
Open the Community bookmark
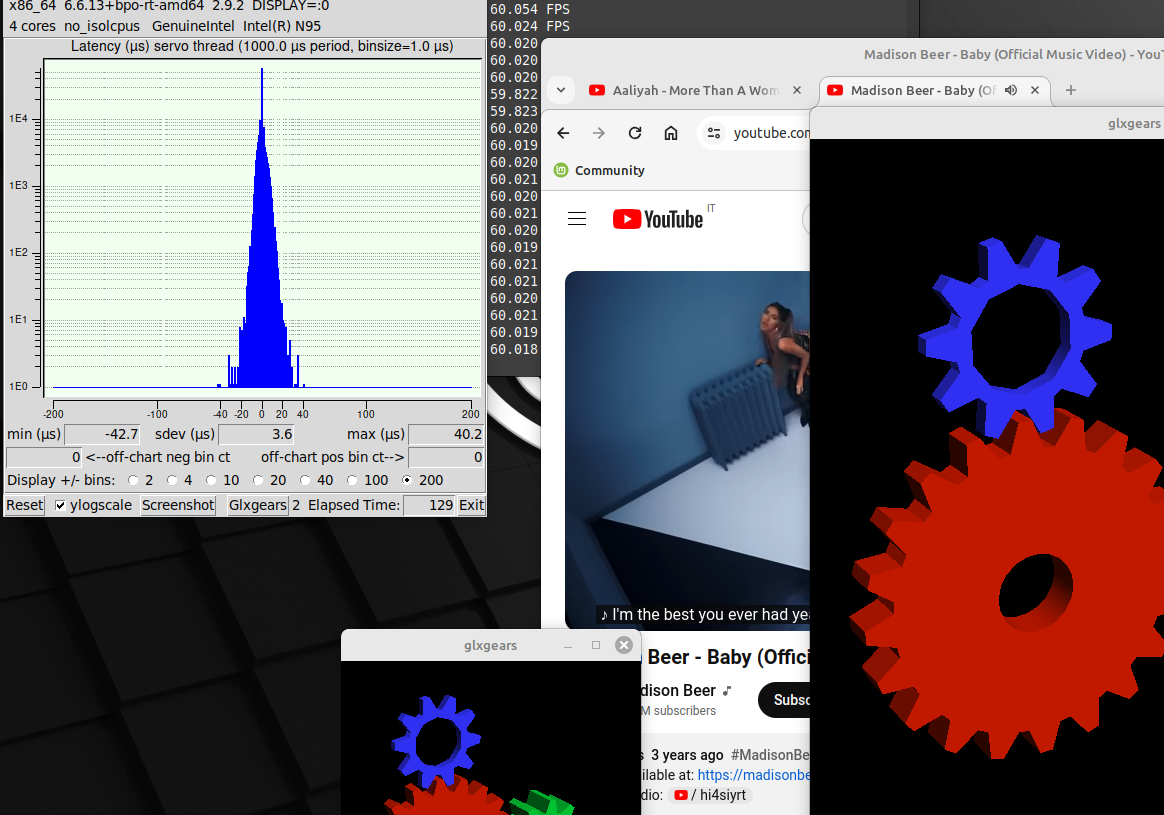point(600,170)
